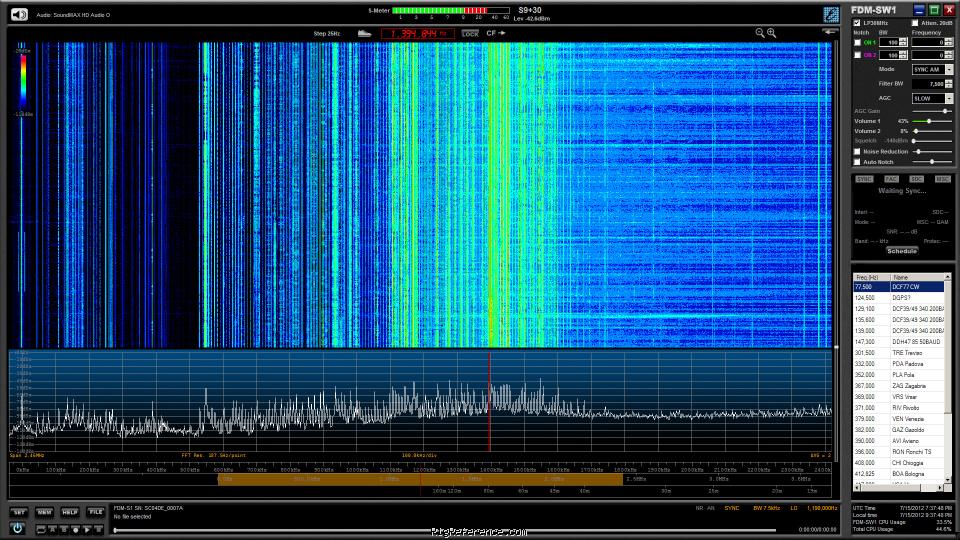The width and height of the screenshot is (960, 540).
Task: Click the loop playback icon
Action: (41, 529)
